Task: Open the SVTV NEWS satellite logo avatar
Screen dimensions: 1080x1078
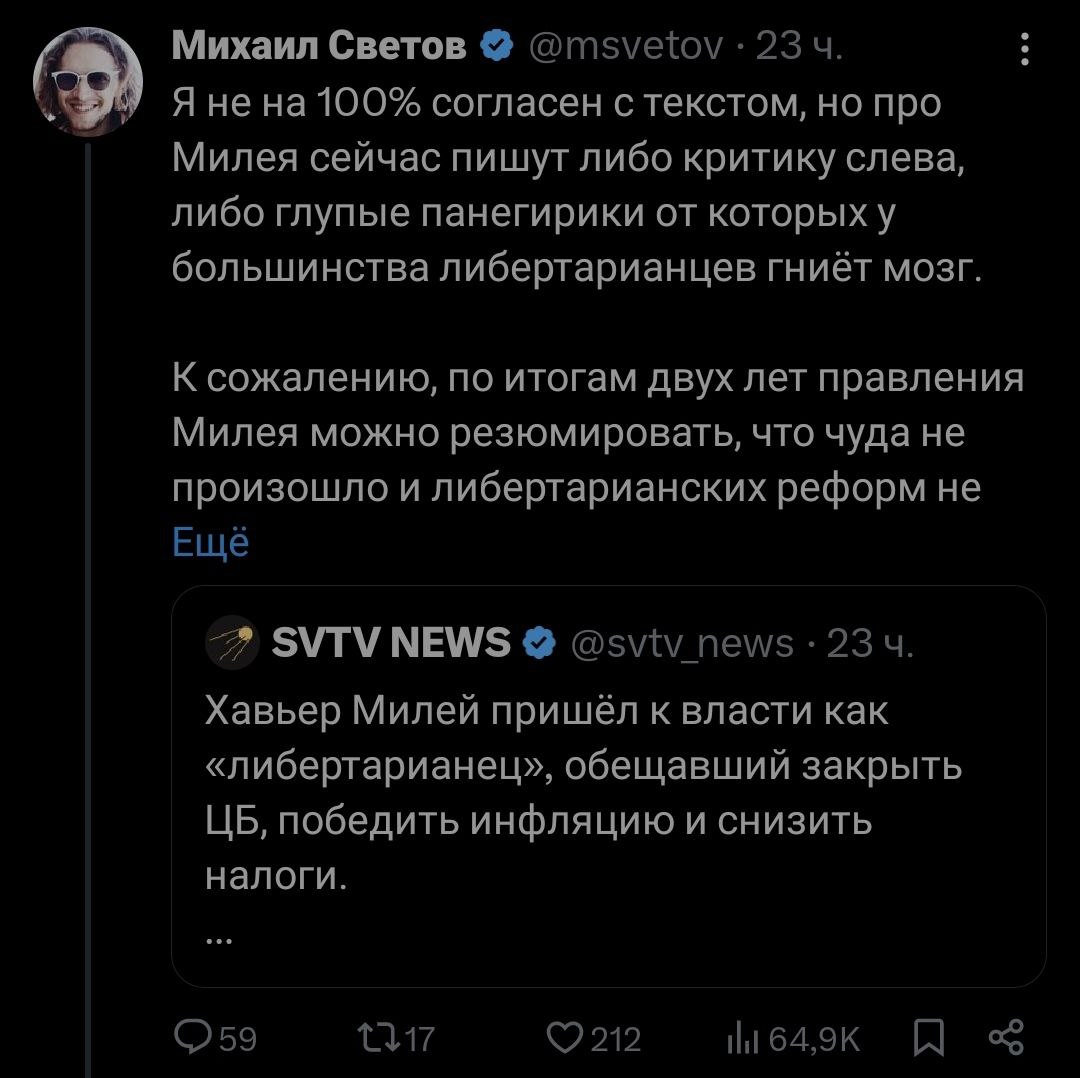Action: pyautogui.click(x=231, y=644)
